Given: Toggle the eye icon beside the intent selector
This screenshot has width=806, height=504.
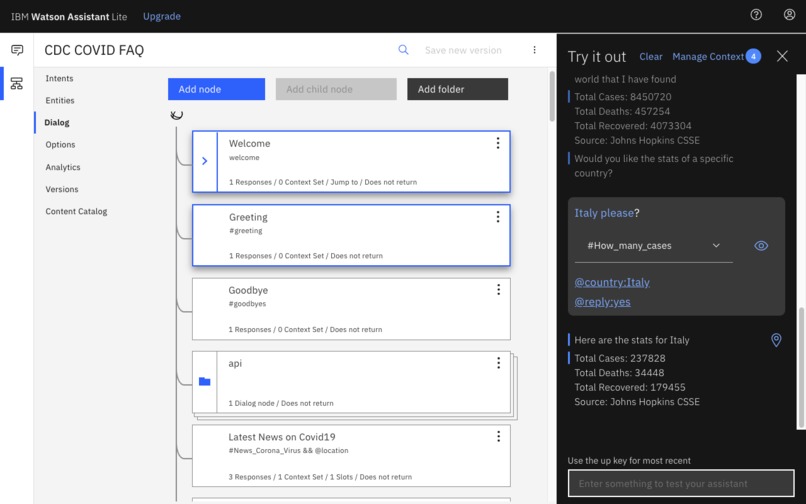Looking at the screenshot, I should pos(761,246).
